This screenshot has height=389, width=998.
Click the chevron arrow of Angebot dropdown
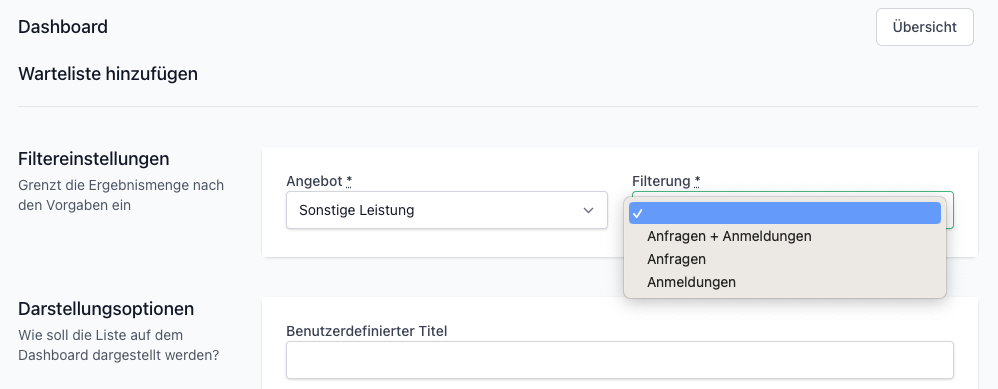(589, 210)
